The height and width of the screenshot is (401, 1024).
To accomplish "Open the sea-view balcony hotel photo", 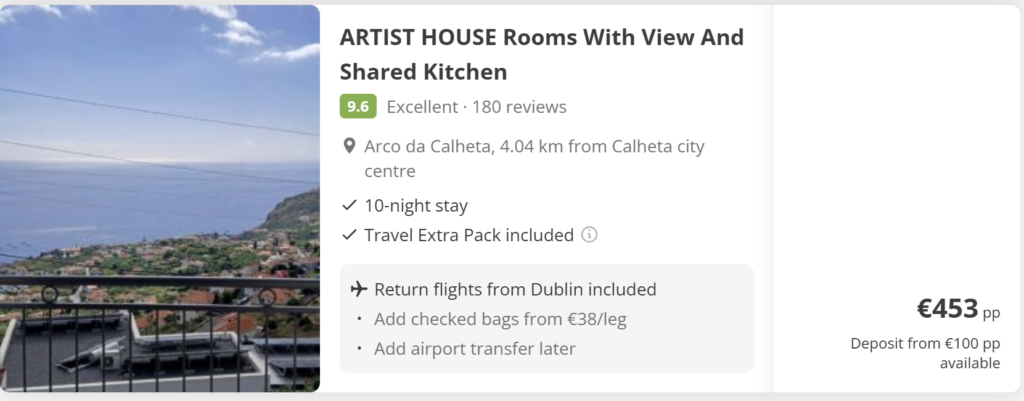I will (x=160, y=198).
